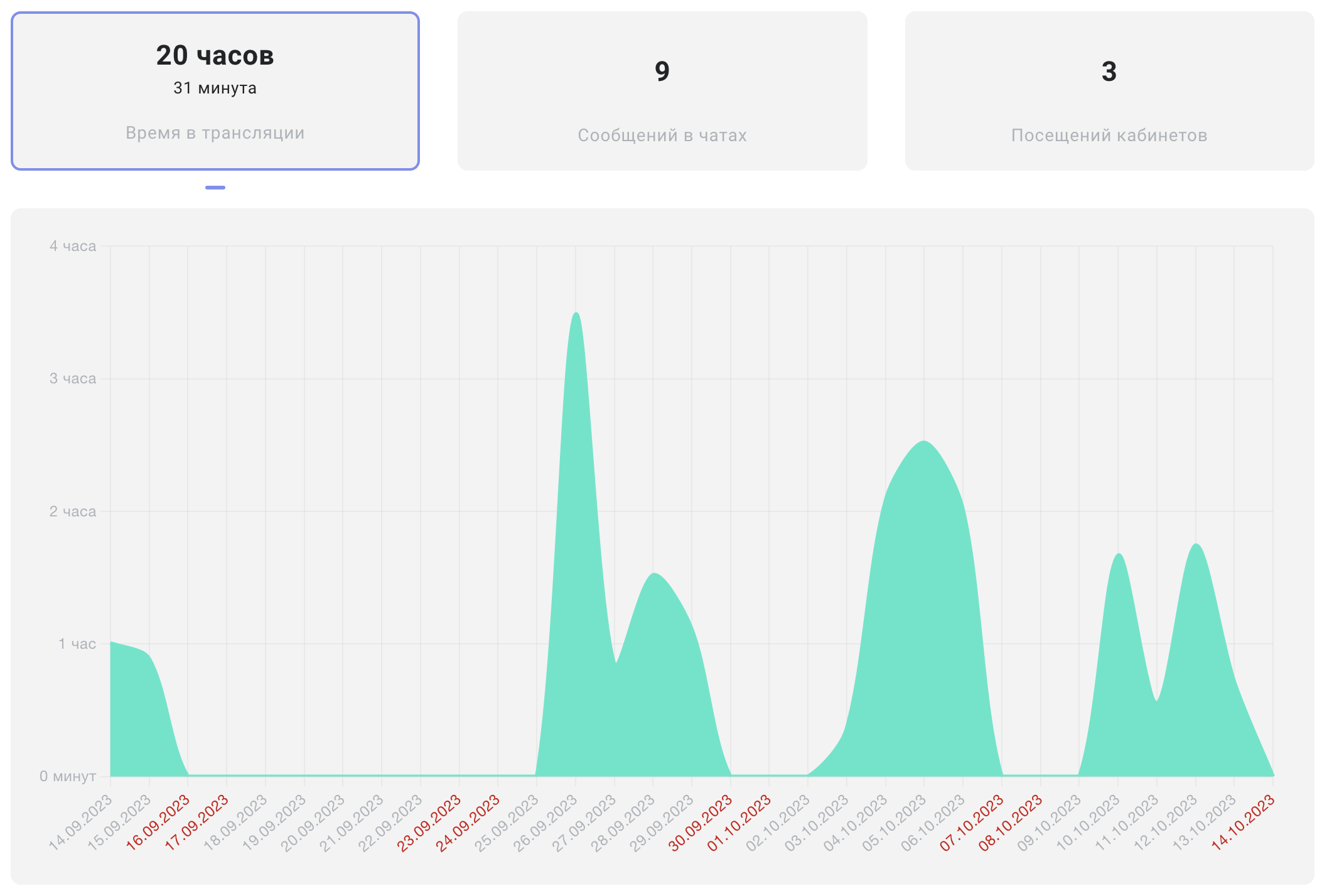Click the red 14.10.2023 date label
1327x896 pixels.
(1244, 823)
